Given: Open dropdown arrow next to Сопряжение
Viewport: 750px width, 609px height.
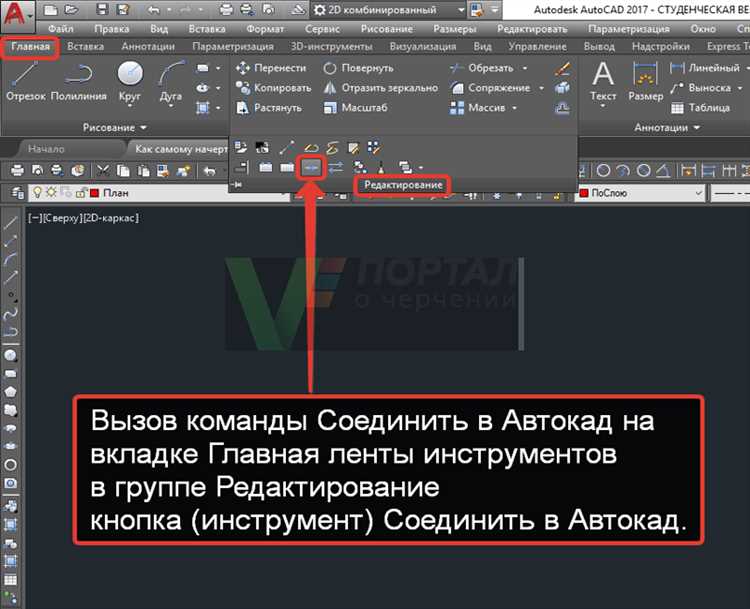Looking at the screenshot, I should coord(541,89).
